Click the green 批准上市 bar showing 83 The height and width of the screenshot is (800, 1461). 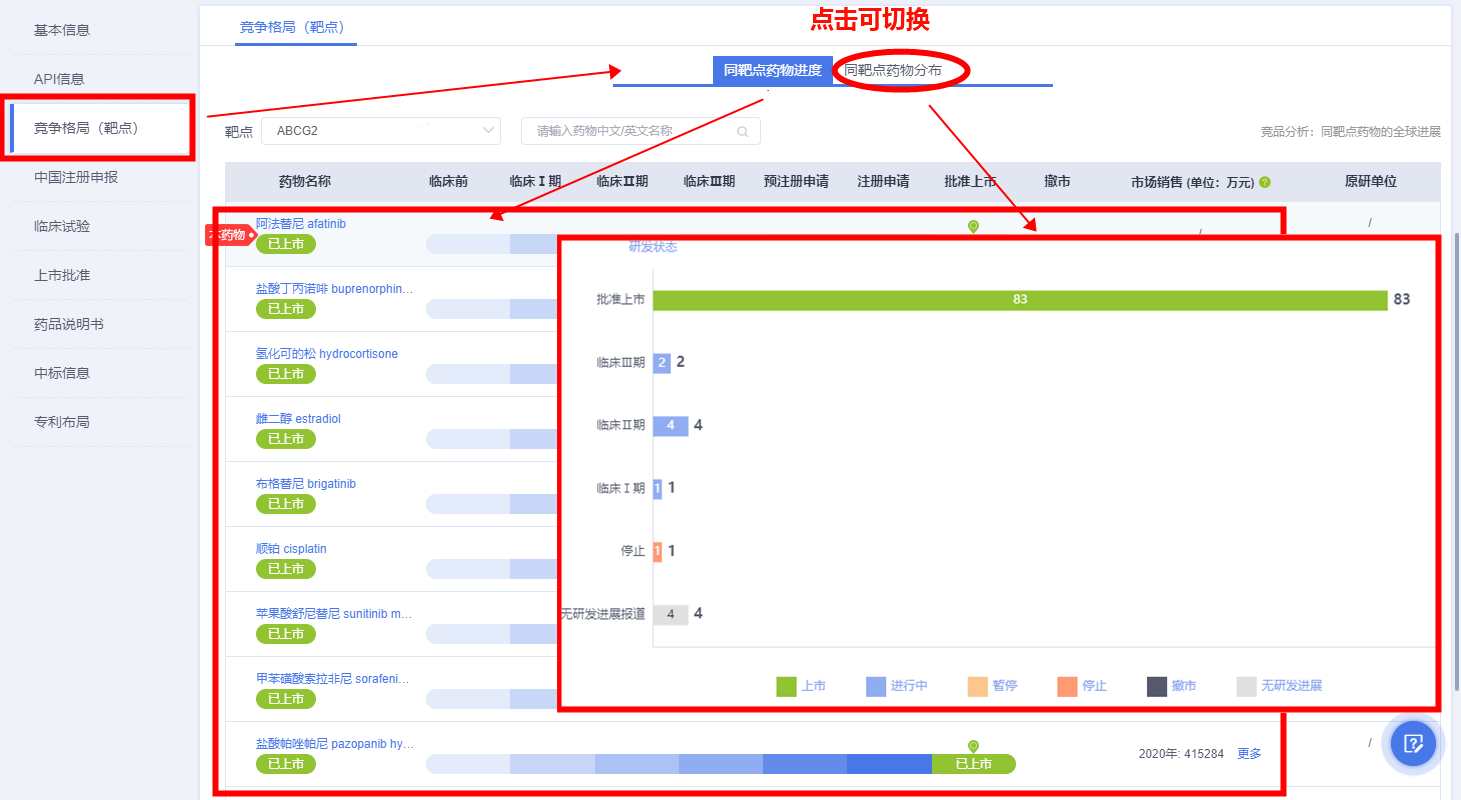(x=1020, y=300)
